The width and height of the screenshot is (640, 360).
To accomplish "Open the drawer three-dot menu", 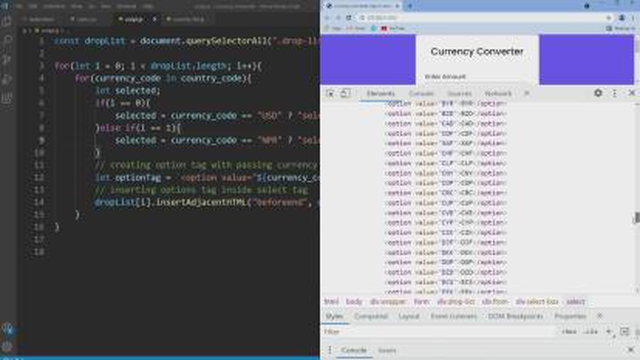I will tap(330, 350).
